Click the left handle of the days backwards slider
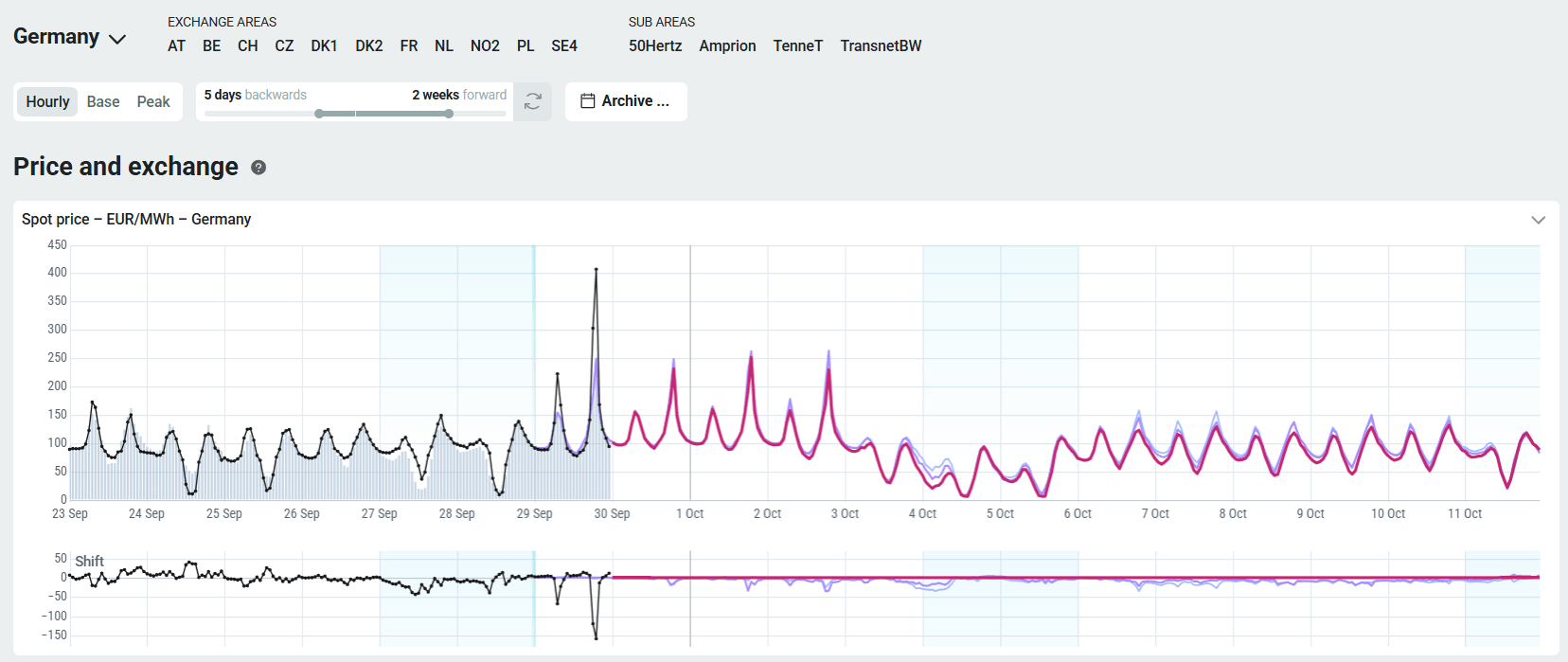The height and width of the screenshot is (662, 1568). [x=320, y=114]
